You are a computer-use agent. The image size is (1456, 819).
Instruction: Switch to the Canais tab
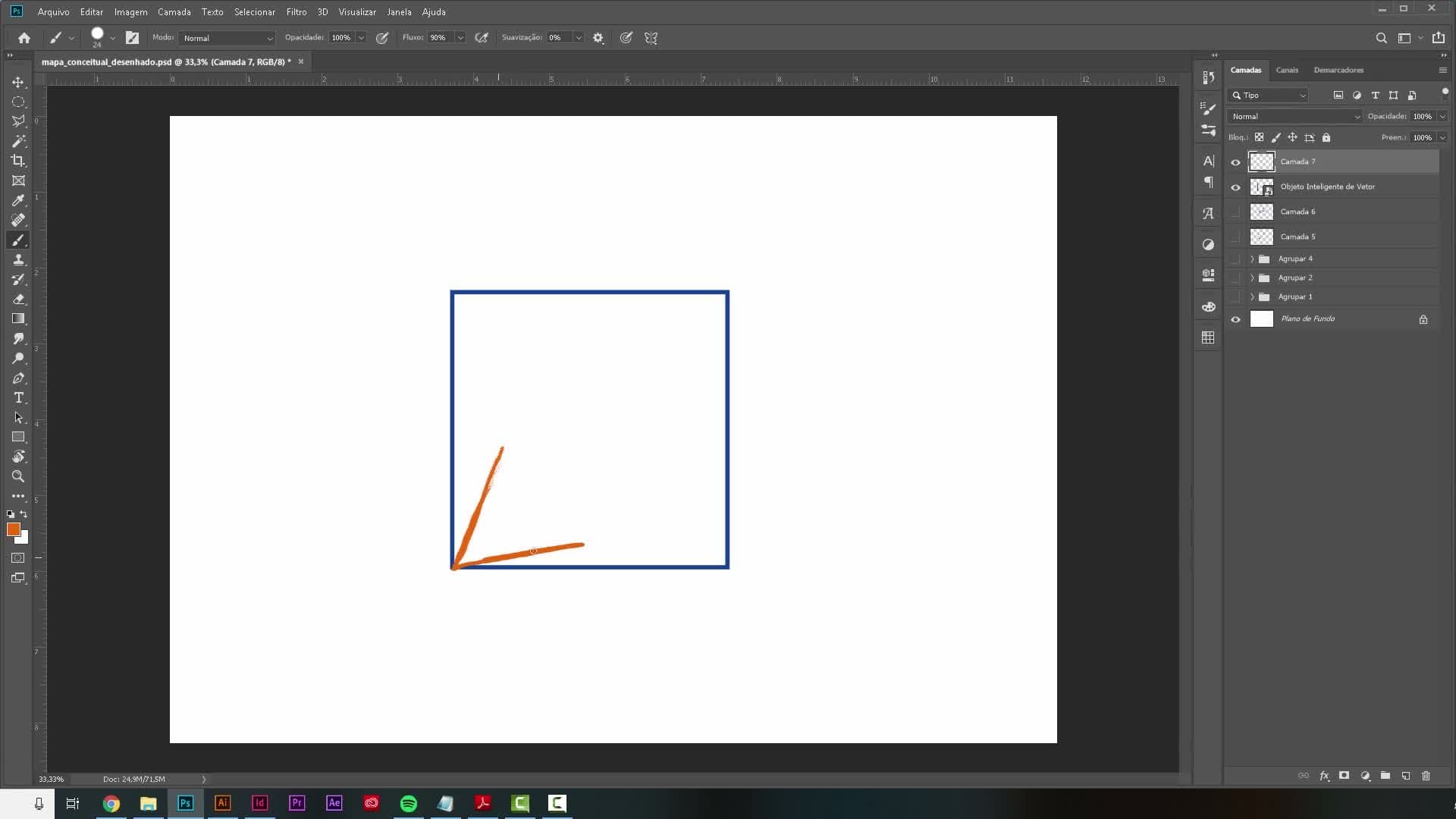(x=1287, y=70)
